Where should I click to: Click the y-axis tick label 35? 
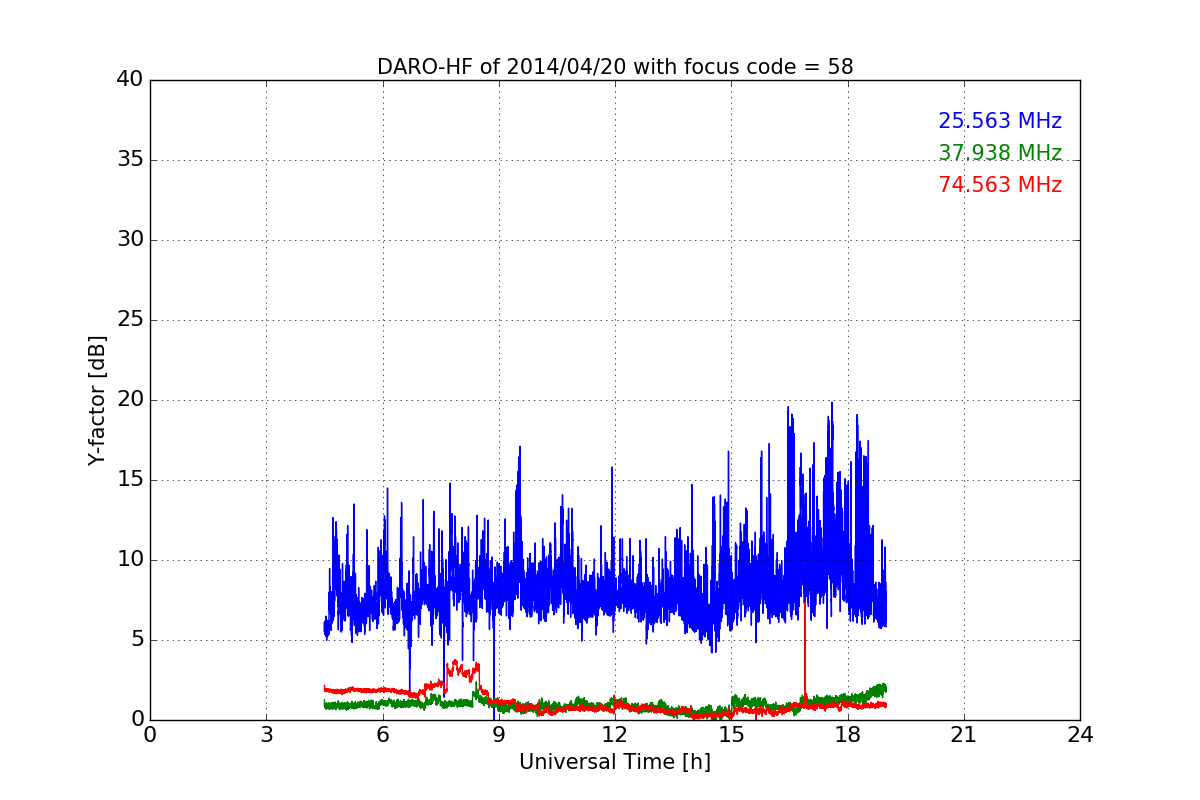click(x=130, y=160)
